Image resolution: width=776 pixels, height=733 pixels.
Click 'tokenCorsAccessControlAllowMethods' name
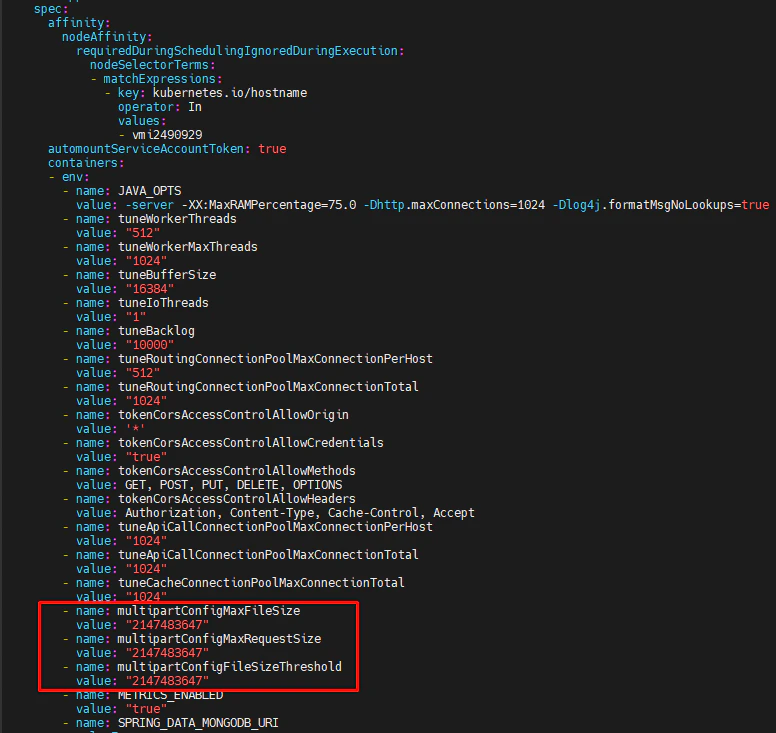point(237,471)
